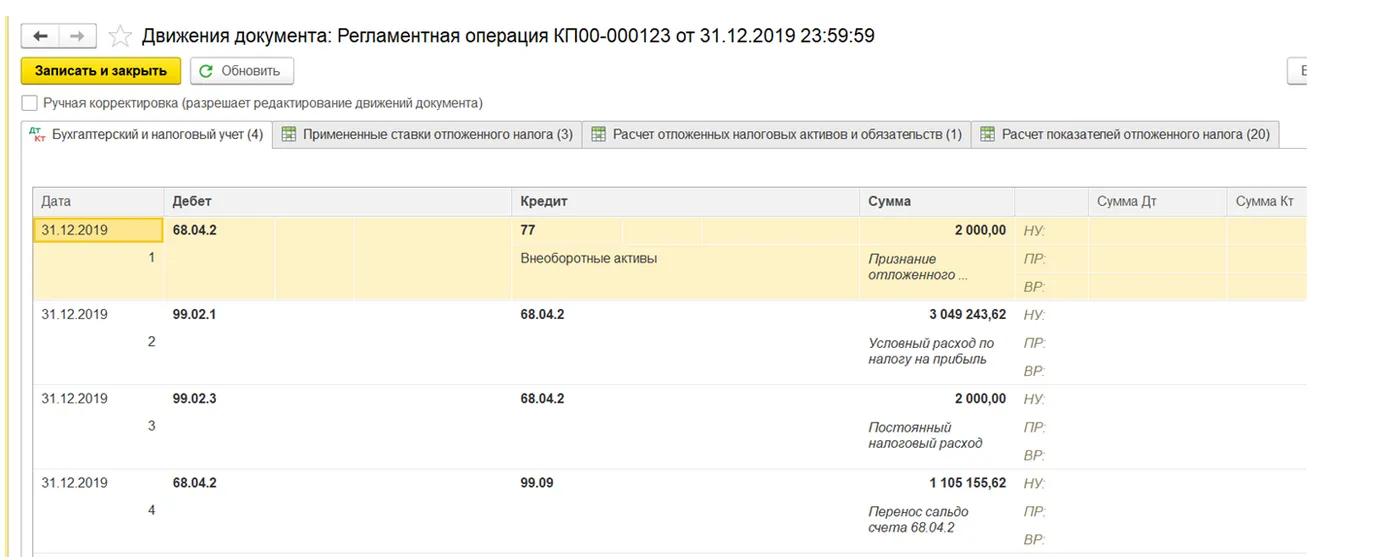1400x557 pixels.
Task: Switch to Расчет показателей отложенного налога tab
Action: 1125,134
